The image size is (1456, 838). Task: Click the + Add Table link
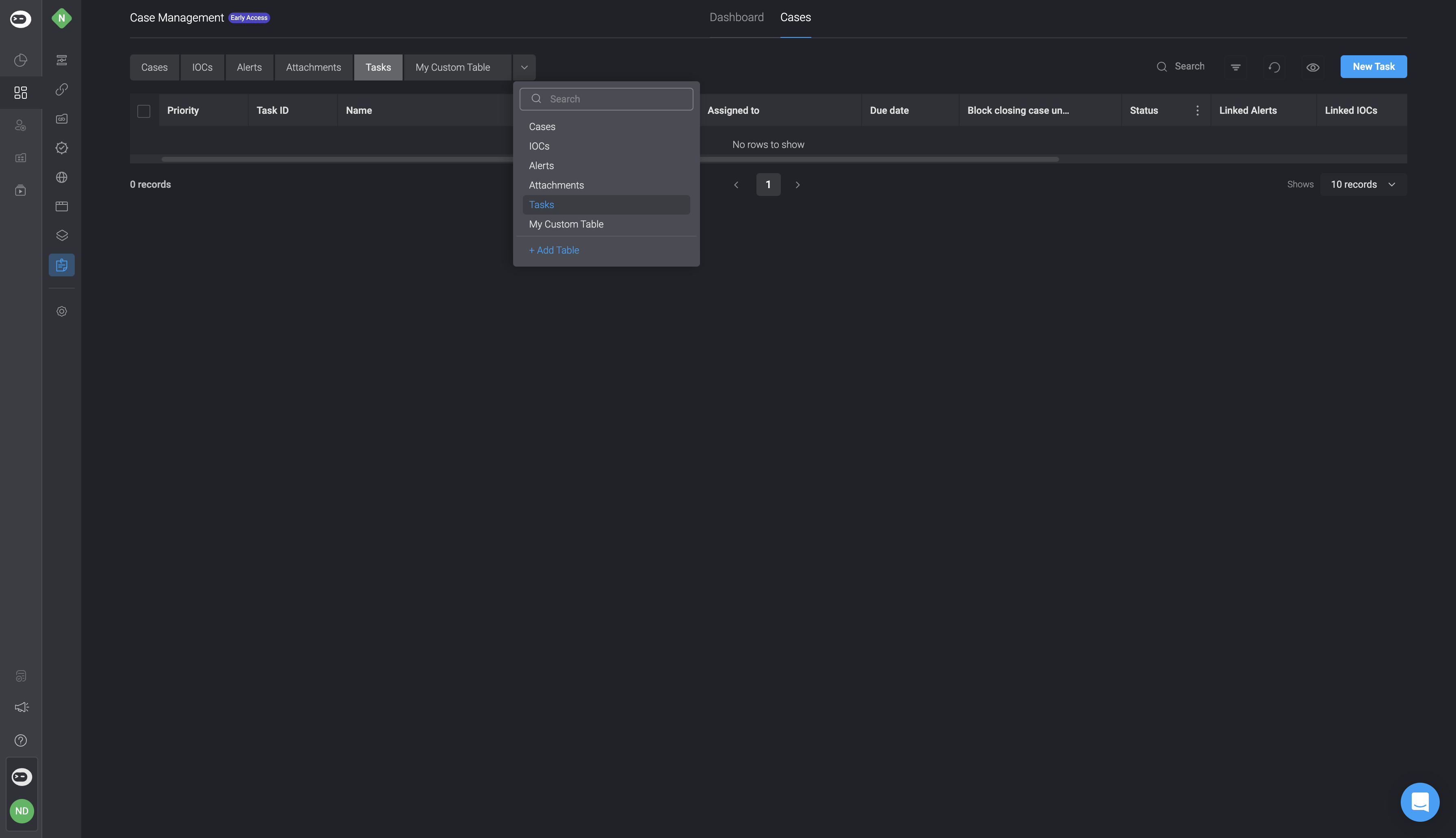[554, 250]
